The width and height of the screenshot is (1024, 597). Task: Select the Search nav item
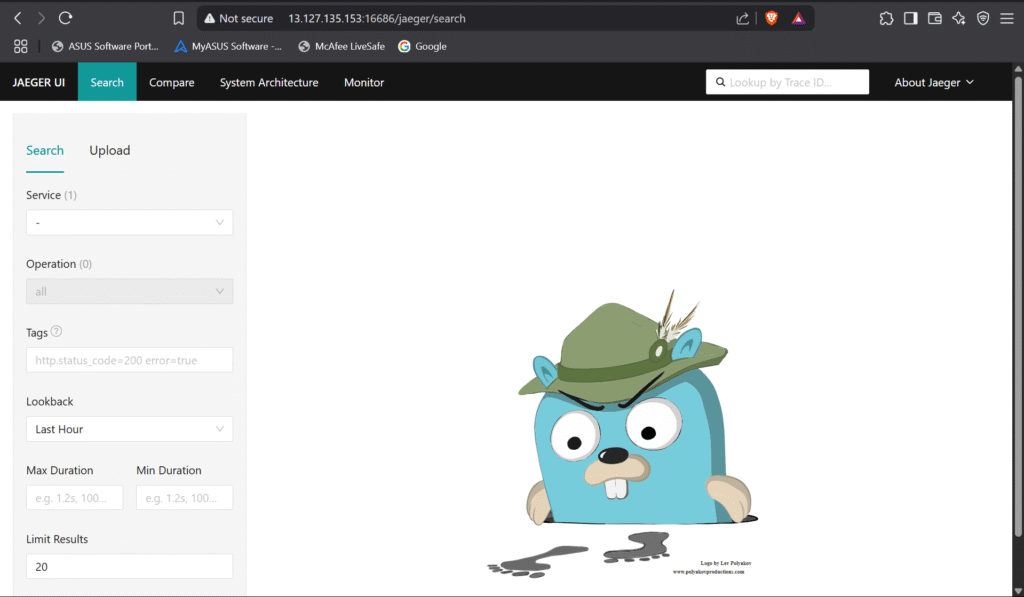(107, 82)
